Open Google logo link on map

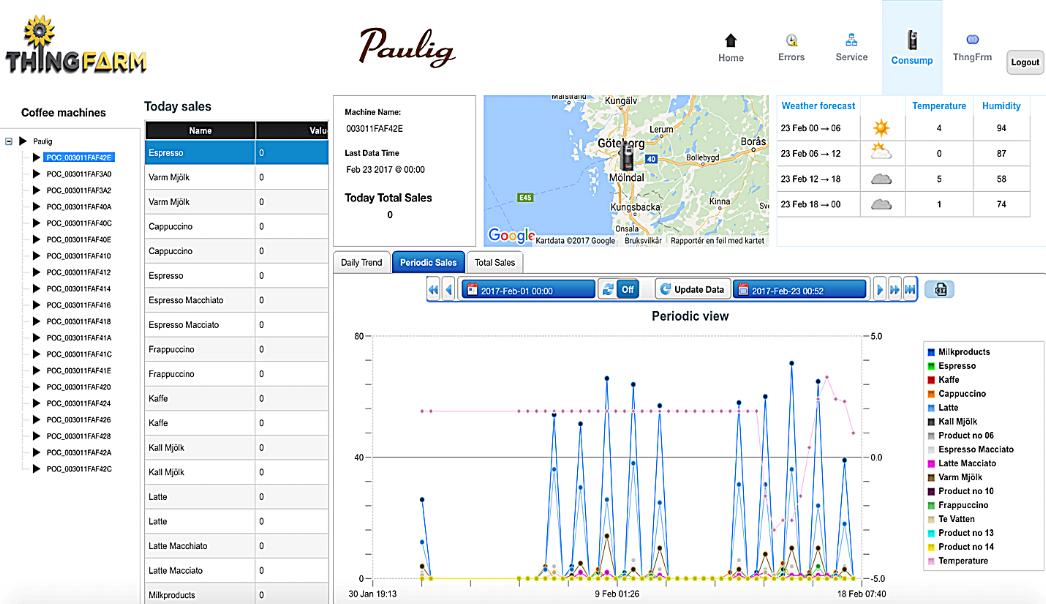pos(511,236)
